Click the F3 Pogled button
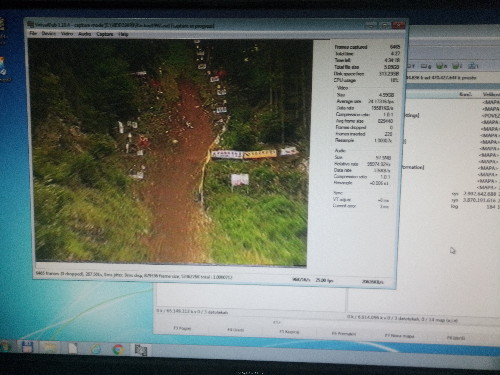 182,328
